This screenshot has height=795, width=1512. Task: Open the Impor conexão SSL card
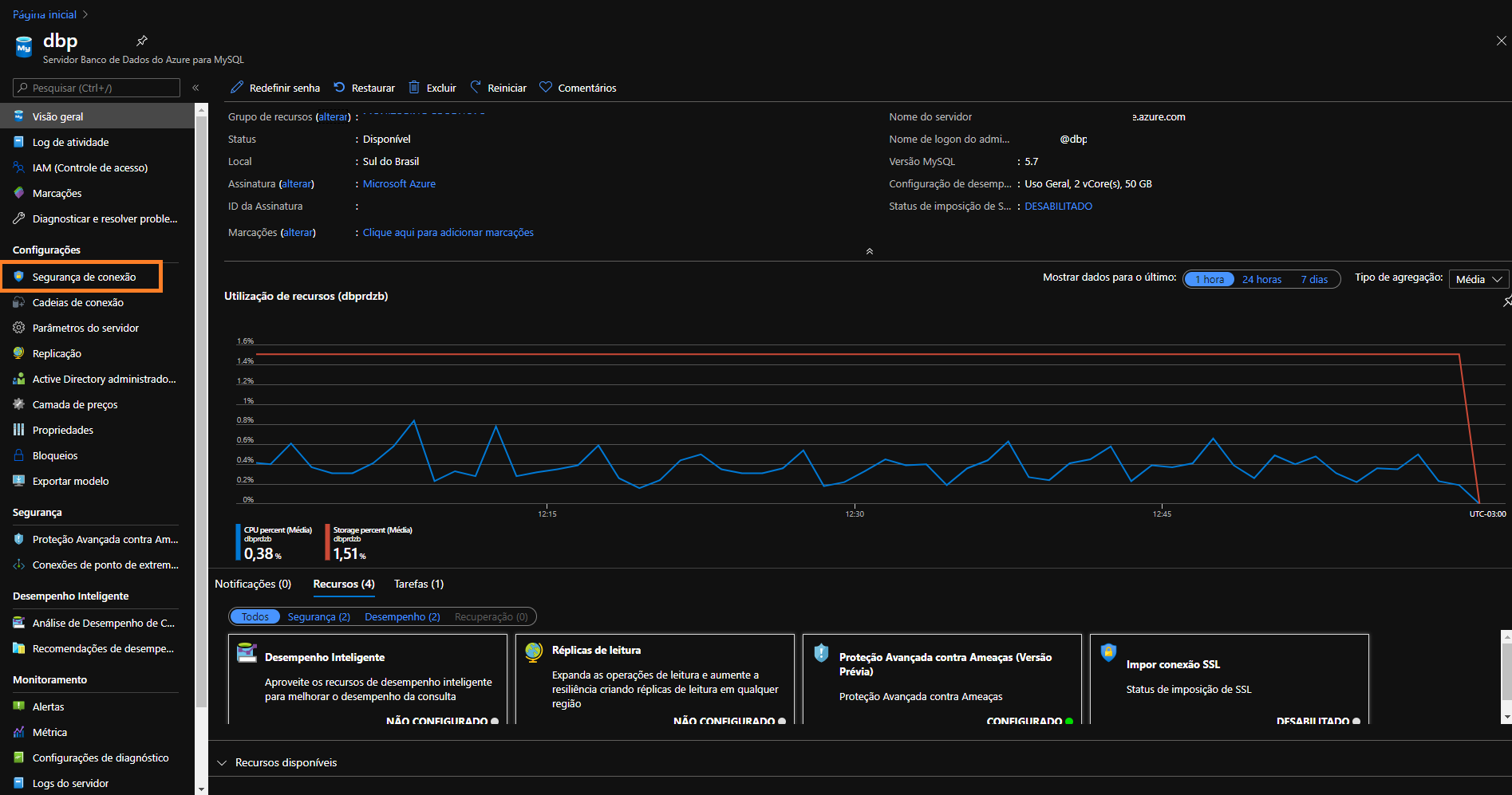1230,679
